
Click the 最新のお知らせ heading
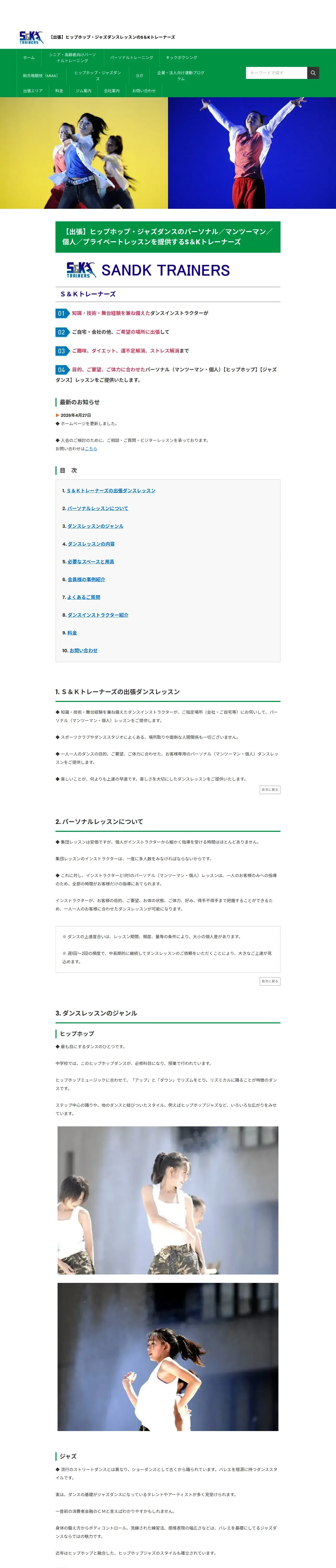click(x=79, y=402)
